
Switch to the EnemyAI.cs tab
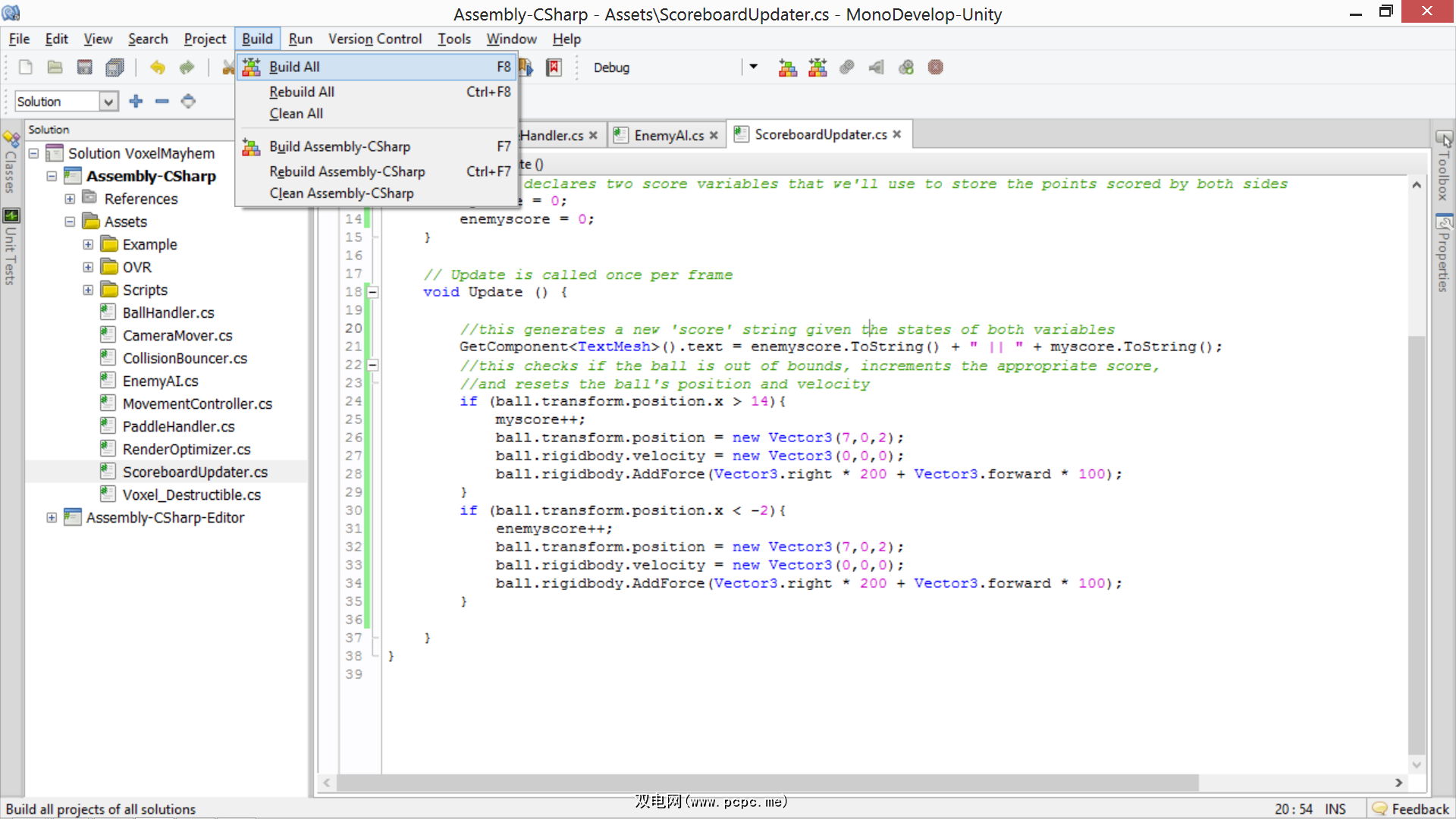(668, 135)
